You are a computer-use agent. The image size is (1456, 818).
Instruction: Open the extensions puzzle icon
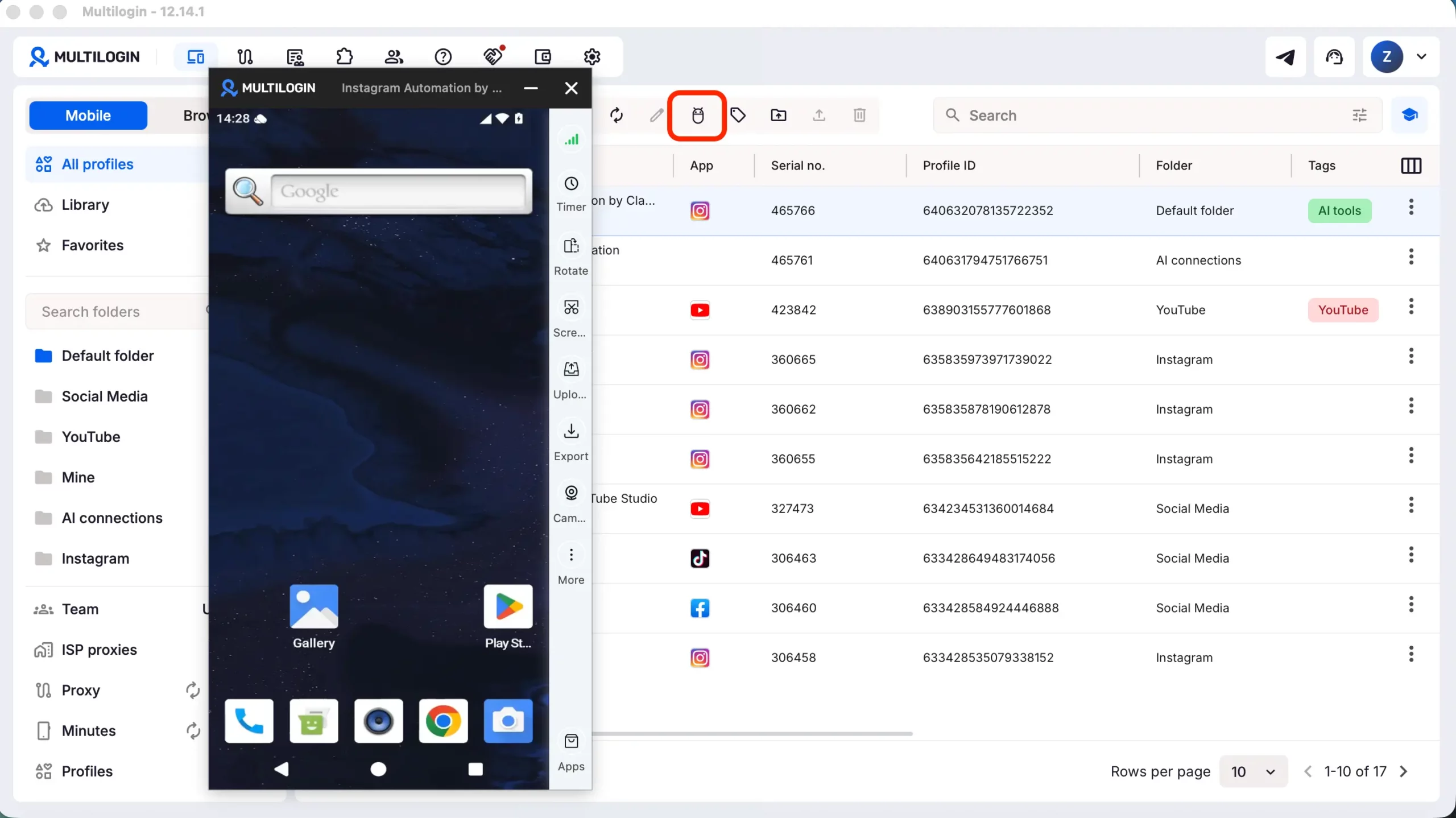[x=345, y=56]
